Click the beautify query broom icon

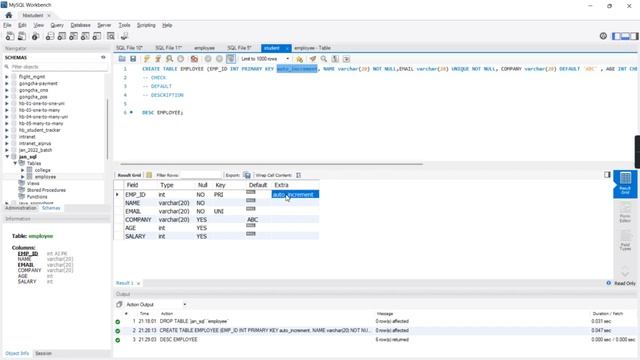pos(313,59)
